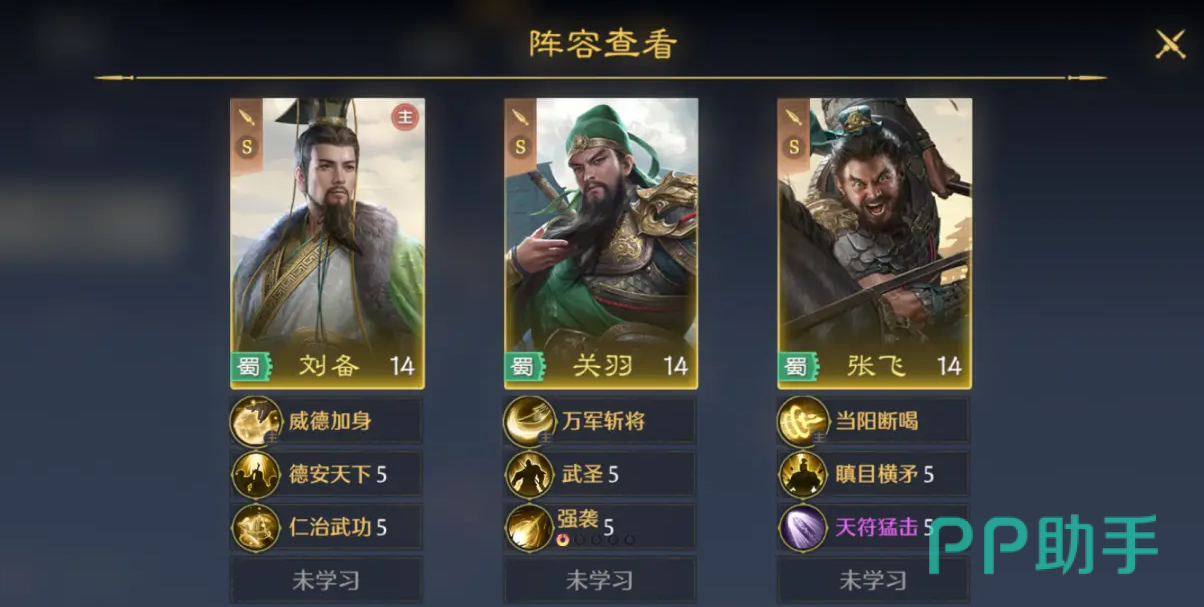Click the red 主 leader badge on 刘备
Screen dimensions: 1204x607
404,118
